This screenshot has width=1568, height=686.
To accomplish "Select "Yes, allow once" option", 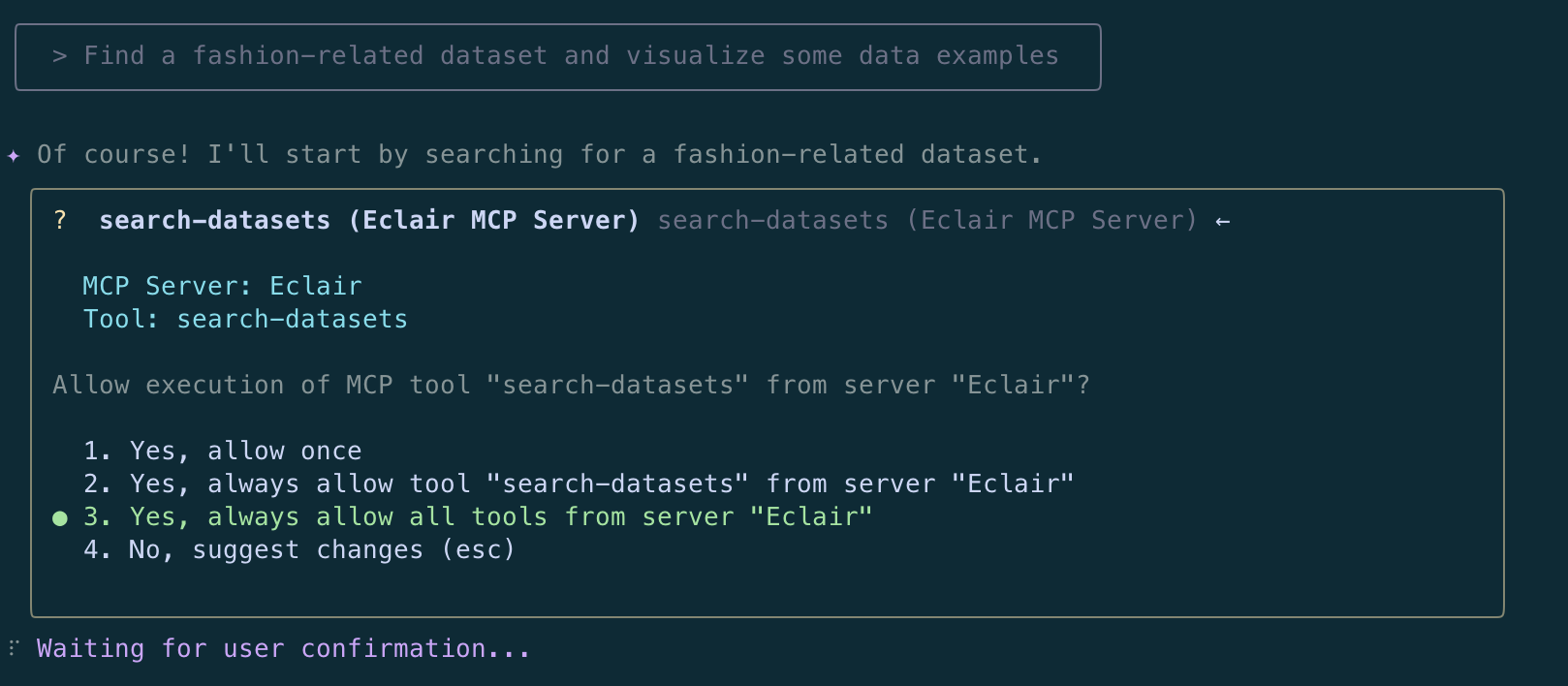I will [245, 452].
